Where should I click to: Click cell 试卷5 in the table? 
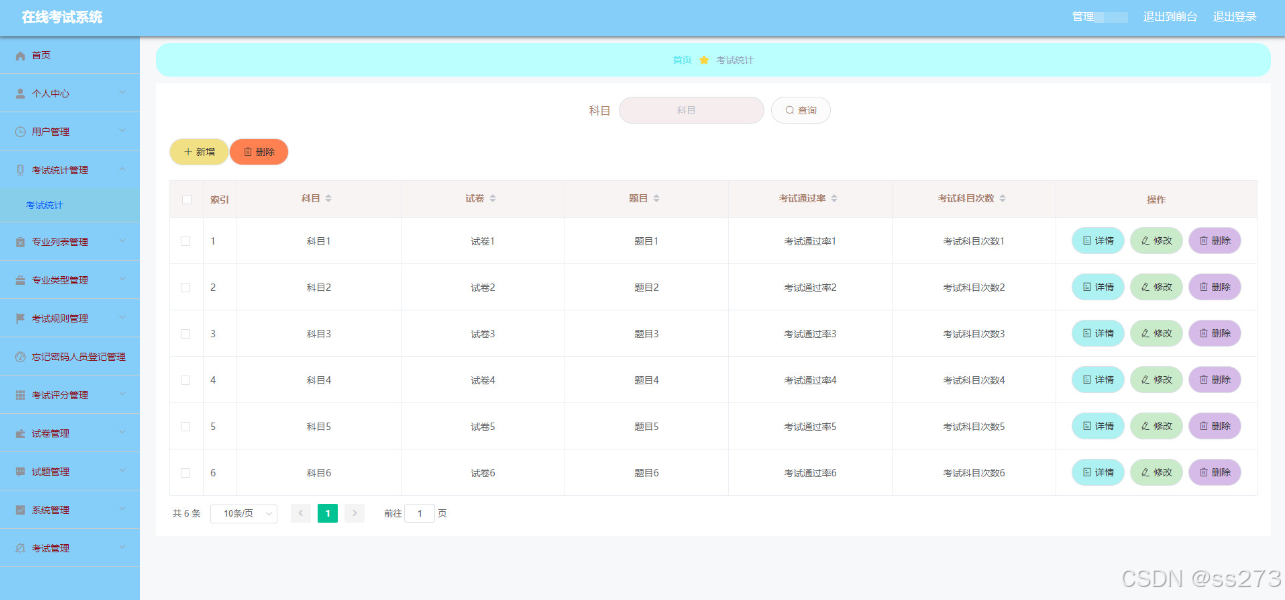(x=483, y=426)
